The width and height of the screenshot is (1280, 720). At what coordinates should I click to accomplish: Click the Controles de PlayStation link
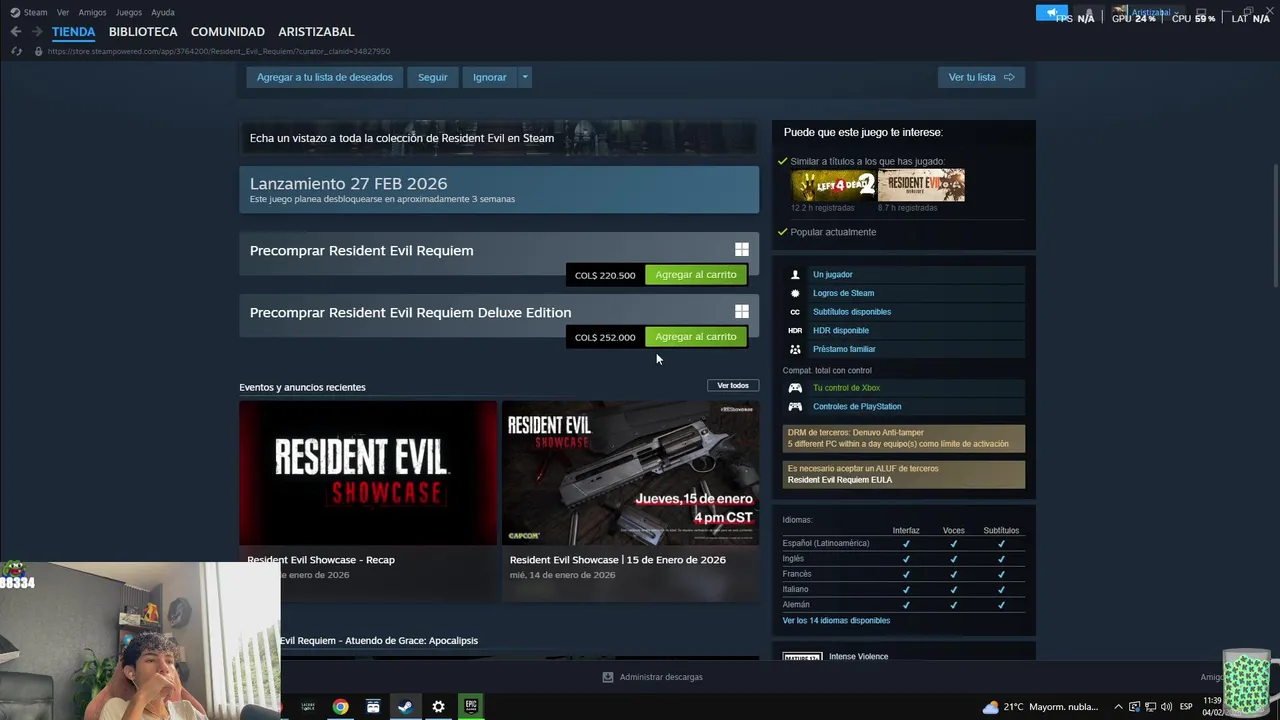(x=857, y=407)
